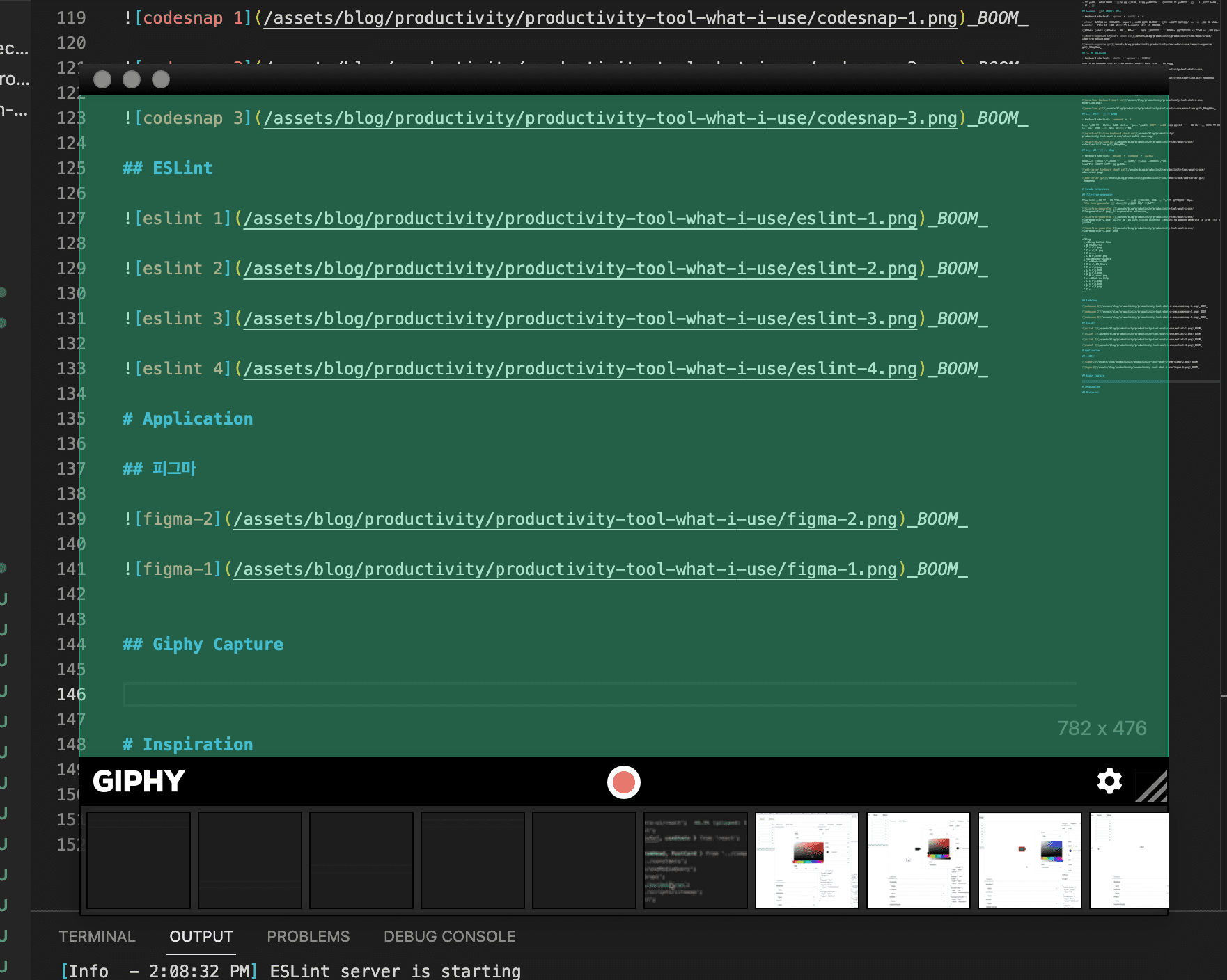This screenshot has width=1227, height=980.
Task: Follow the eslint-3.png image link
Action: [581, 319]
